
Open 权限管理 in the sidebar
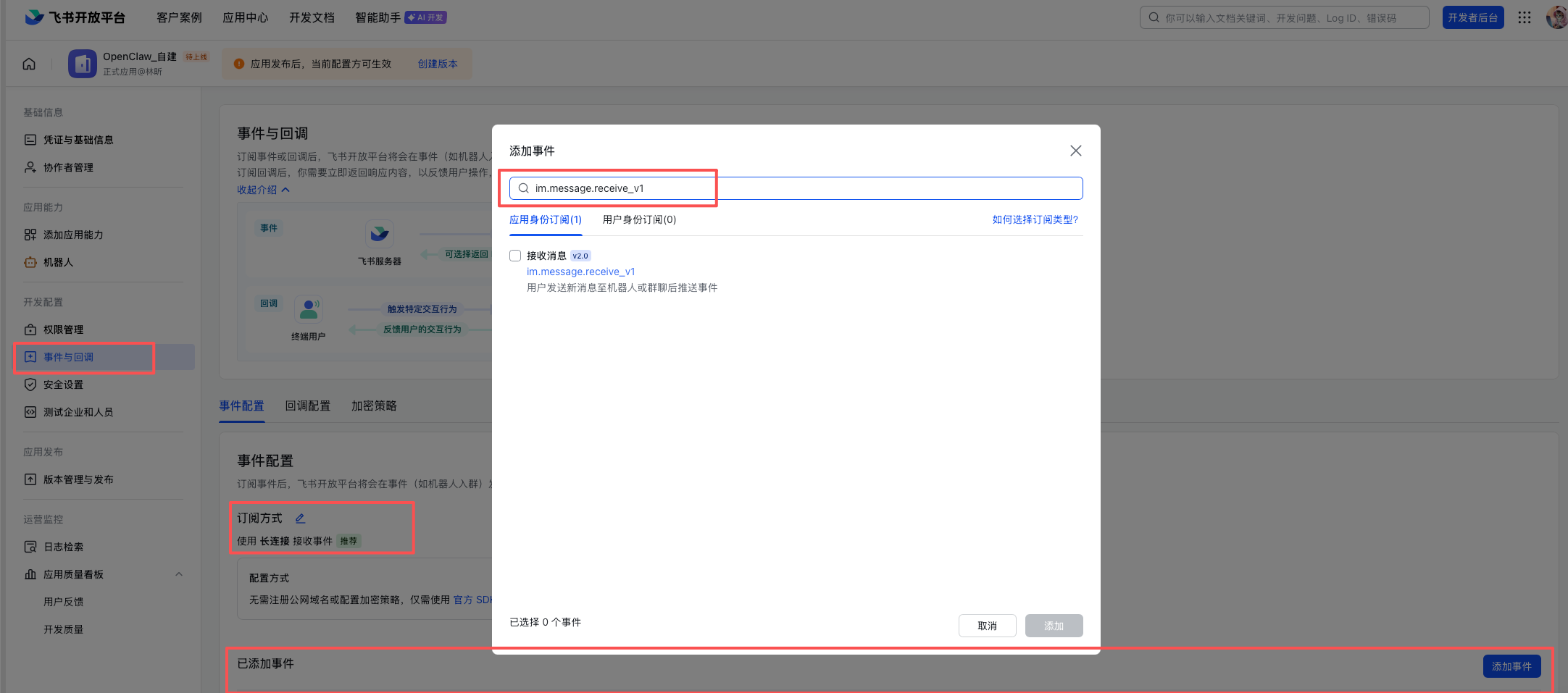pyautogui.click(x=63, y=329)
